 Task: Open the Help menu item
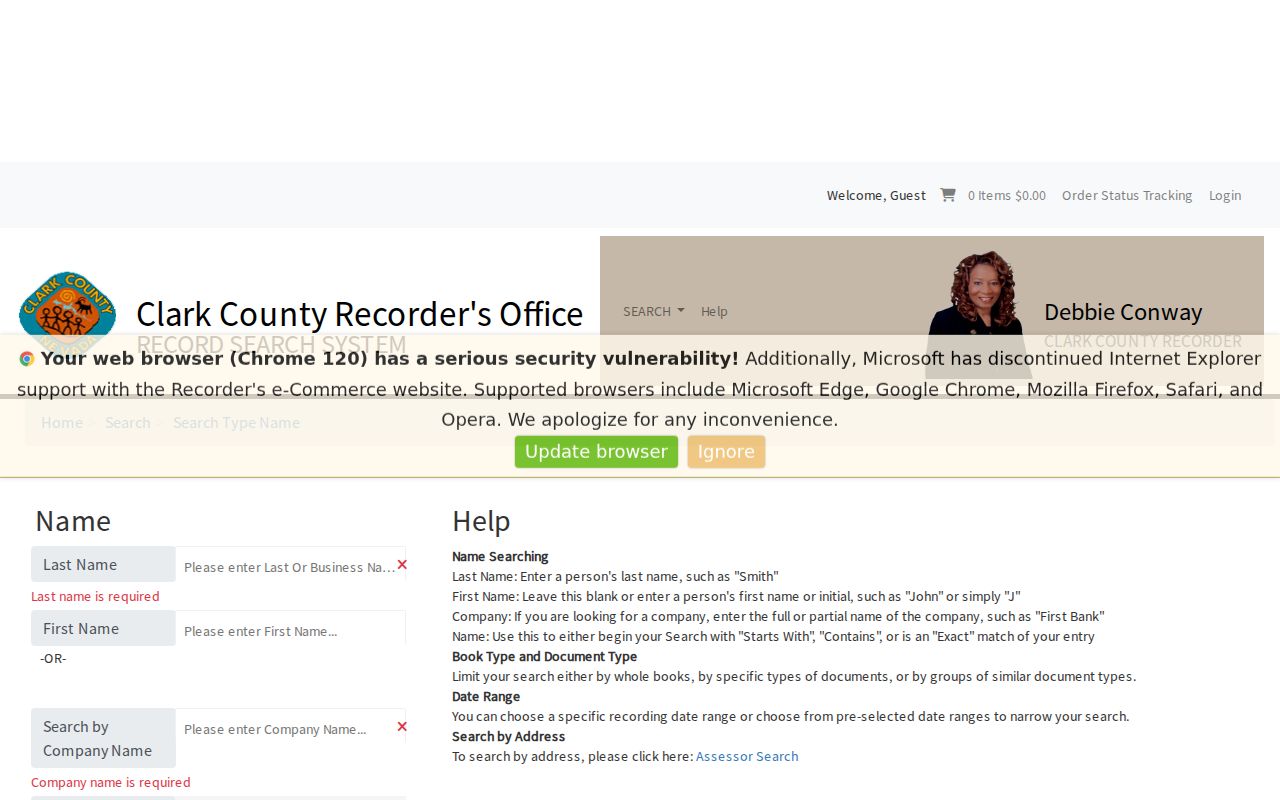coord(714,311)
